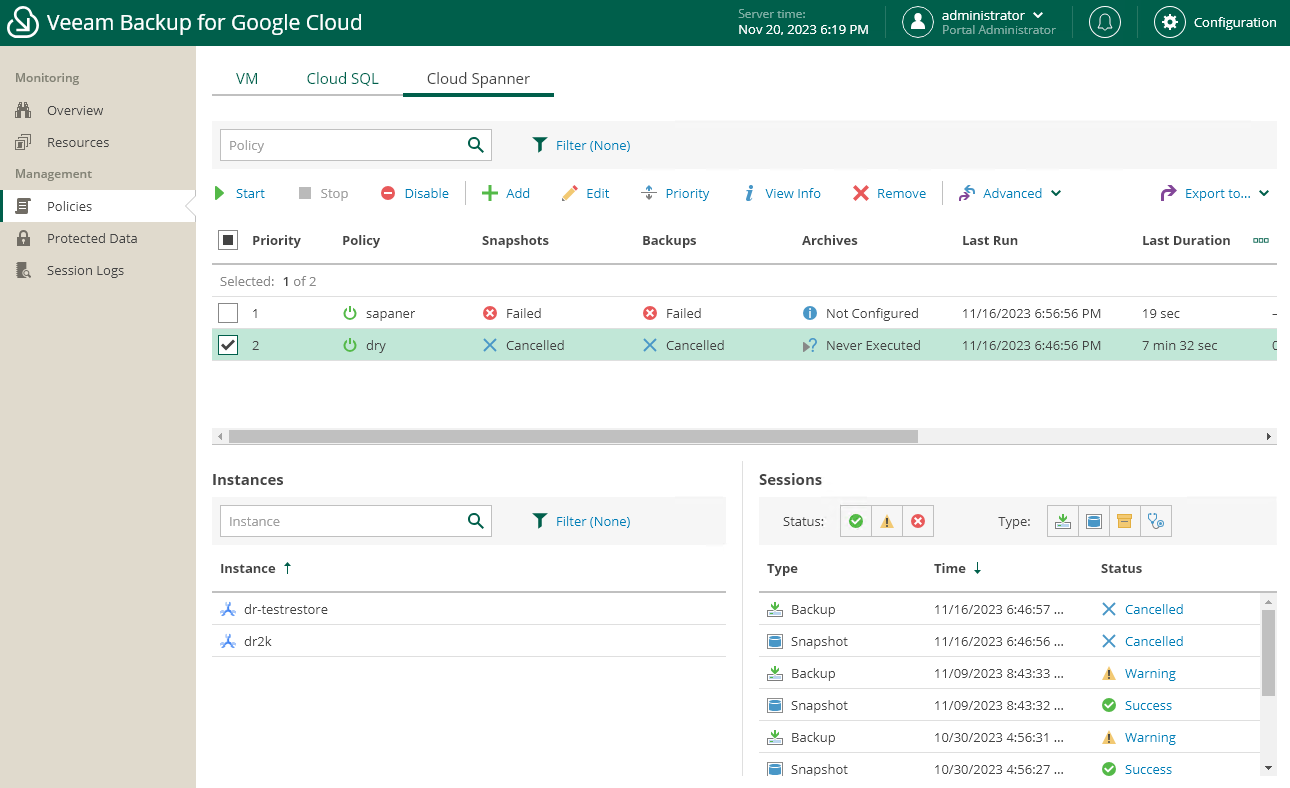Viewport: 1290px width, 788px height.
Task: Switch to the Cloud SQL tab
Action: coord(342,78)
